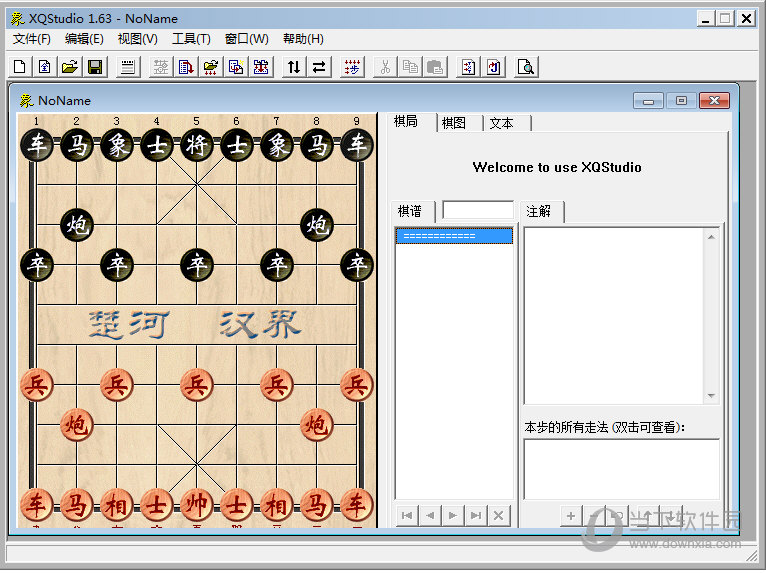Click the paste clipboard toolbar icon
766x573 pixels.
coord(435,66)
